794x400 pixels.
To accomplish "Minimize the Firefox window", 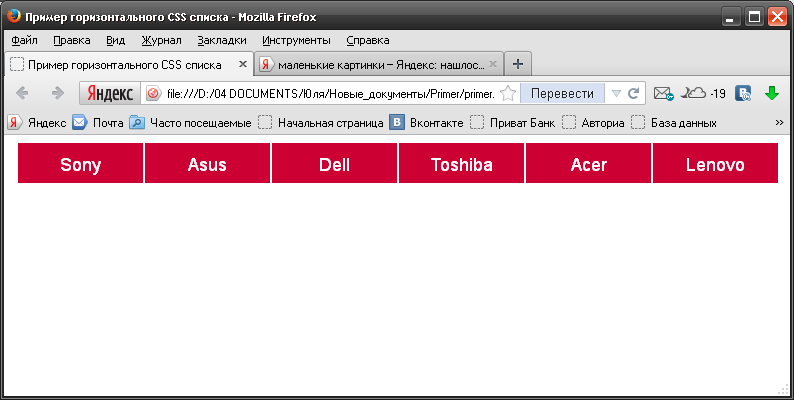I will (730, 17).
